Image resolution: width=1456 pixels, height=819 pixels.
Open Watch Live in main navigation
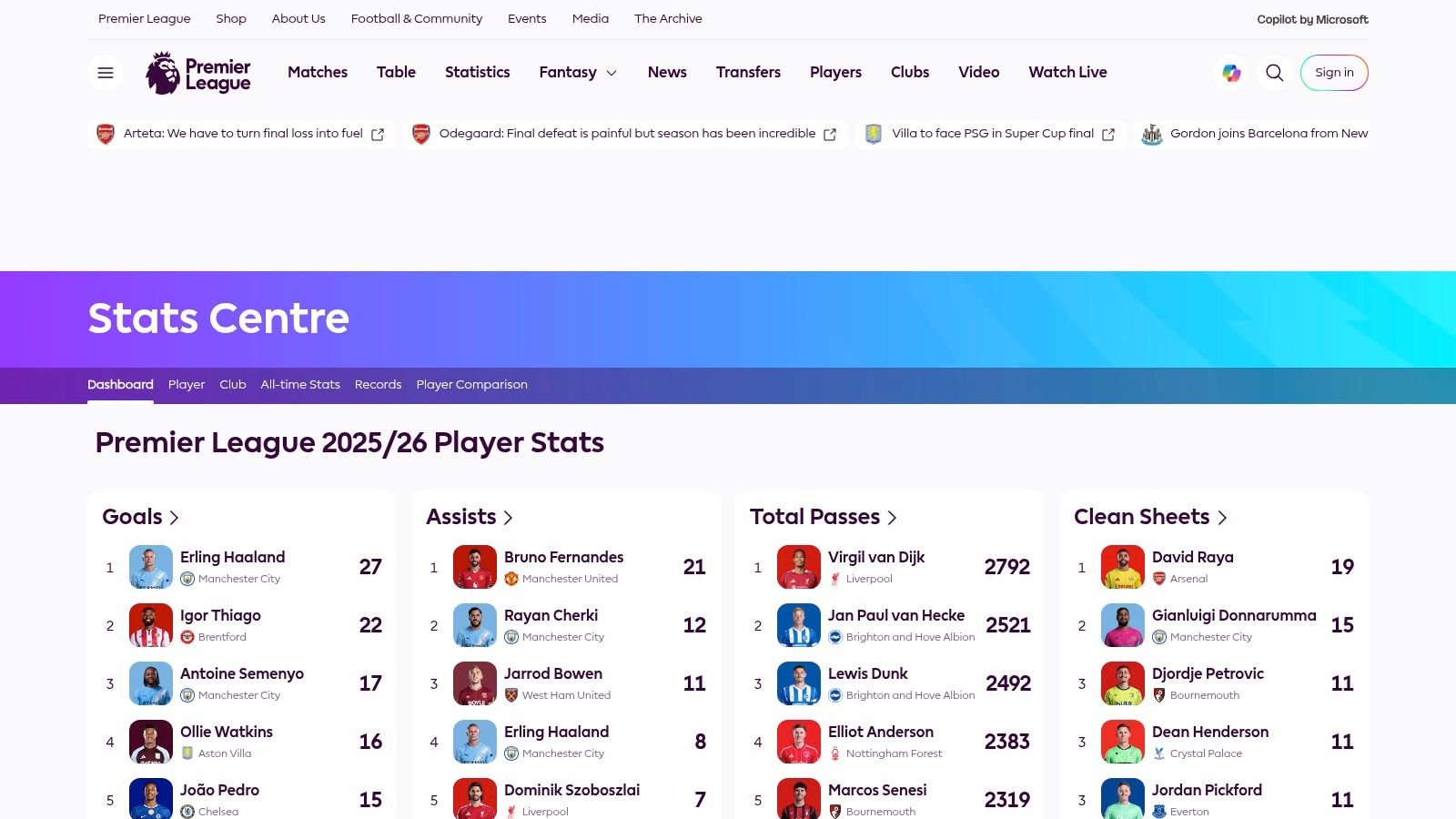click(x=1067, y=73)
